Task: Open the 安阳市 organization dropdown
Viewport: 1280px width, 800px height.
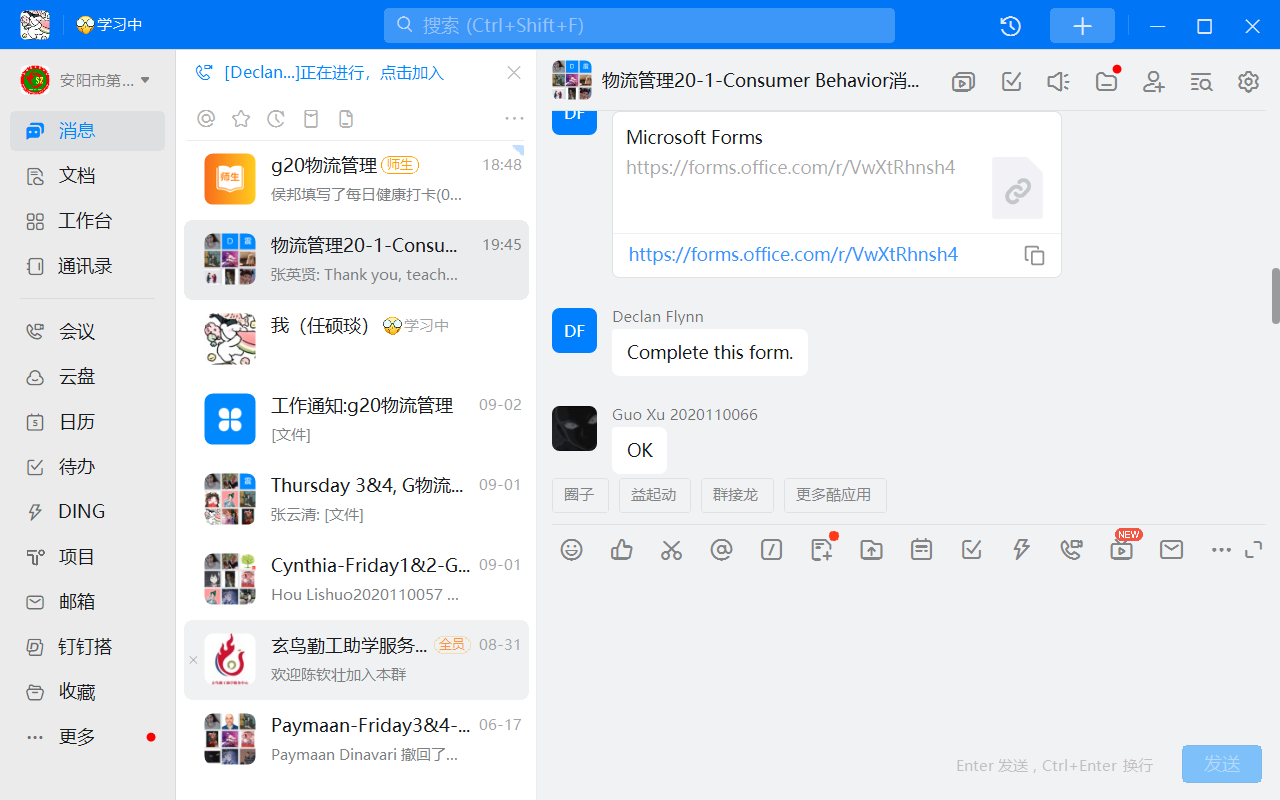Action: [86, 80]
